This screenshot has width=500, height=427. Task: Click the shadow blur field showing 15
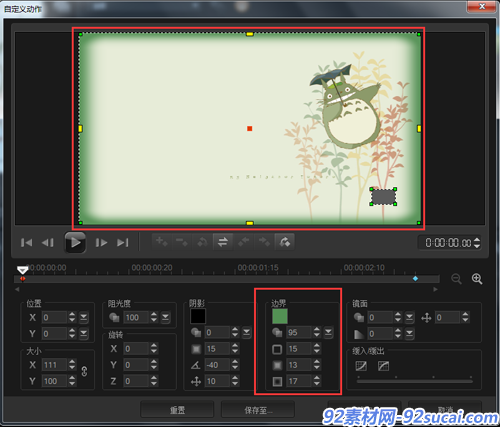pos(218,349)
